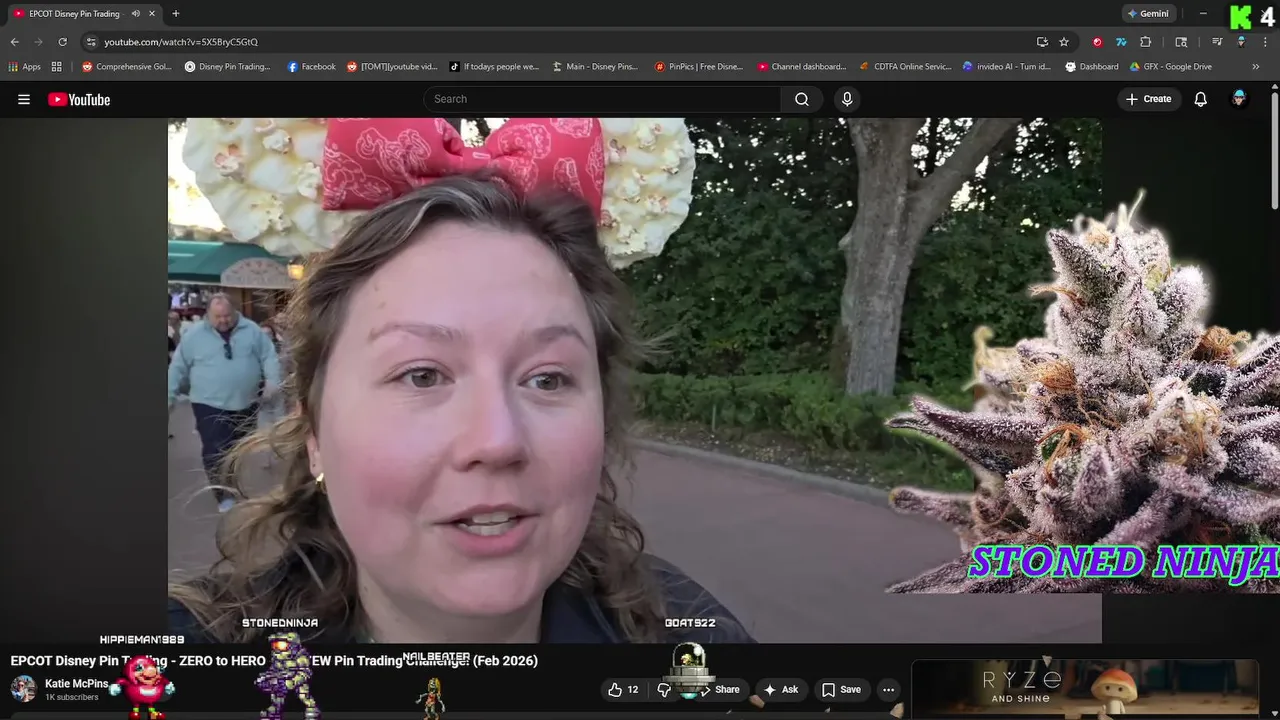Open more actions ellipsis under video

[888, 689]
